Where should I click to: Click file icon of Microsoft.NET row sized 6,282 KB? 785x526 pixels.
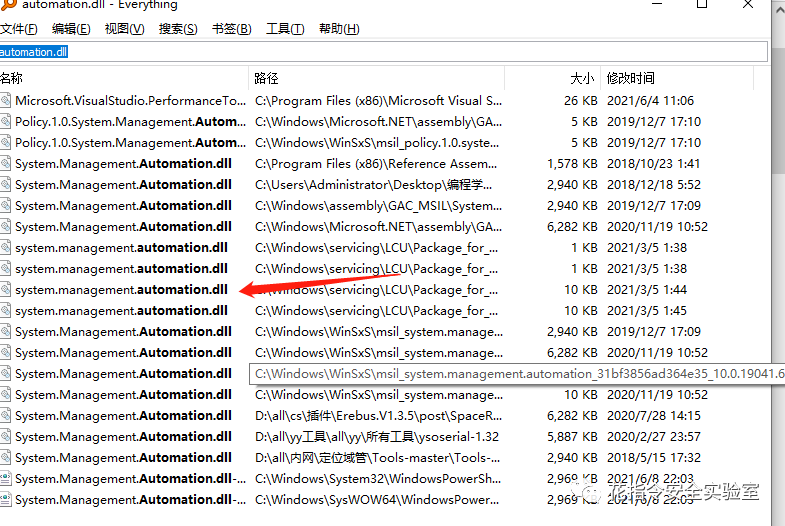(6, 227)
